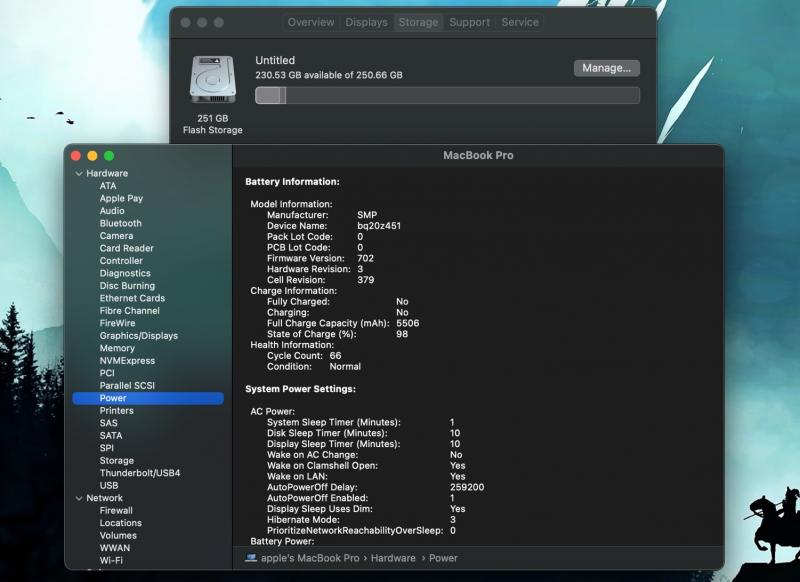This screenshot has width=800, height=582.
Task: Select the highlighted Power sidebar item
Action: click(x=148, y=398)
